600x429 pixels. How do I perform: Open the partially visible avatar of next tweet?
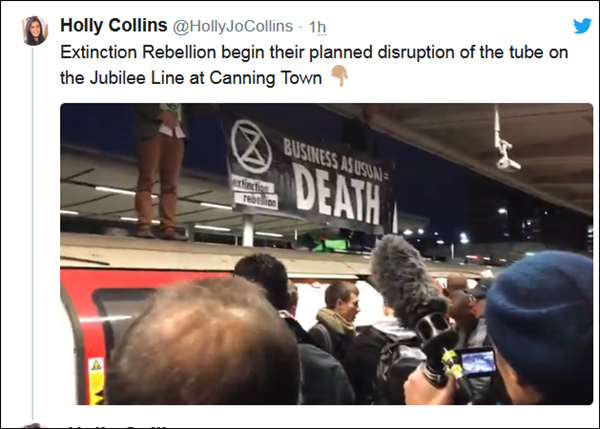pos(34,426)
